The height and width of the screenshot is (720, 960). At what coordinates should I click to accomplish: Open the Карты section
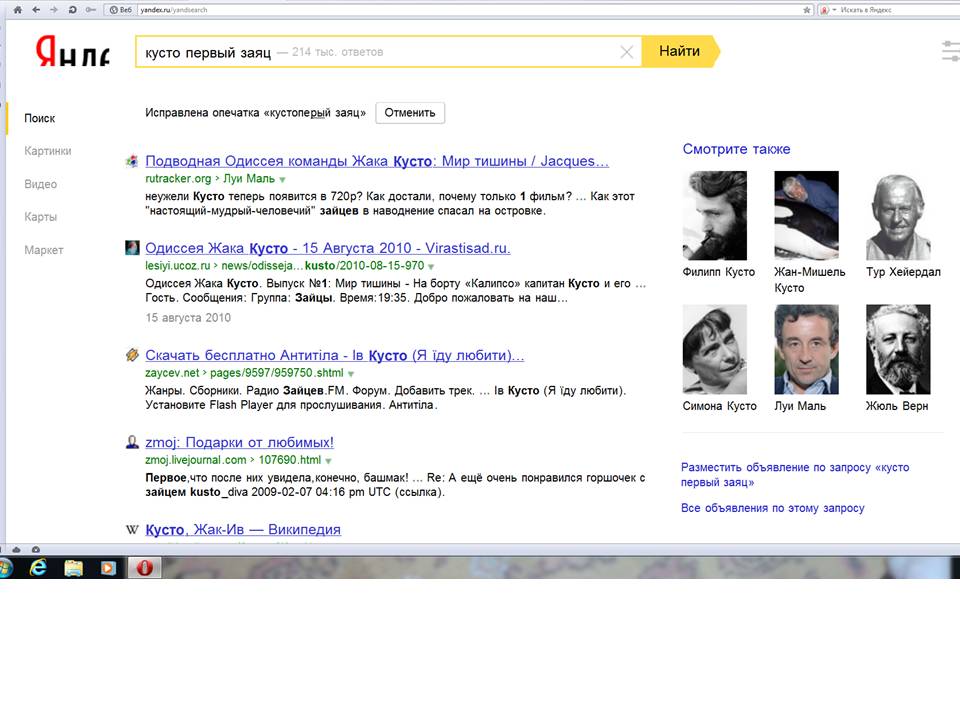click(x=41, y=217)
